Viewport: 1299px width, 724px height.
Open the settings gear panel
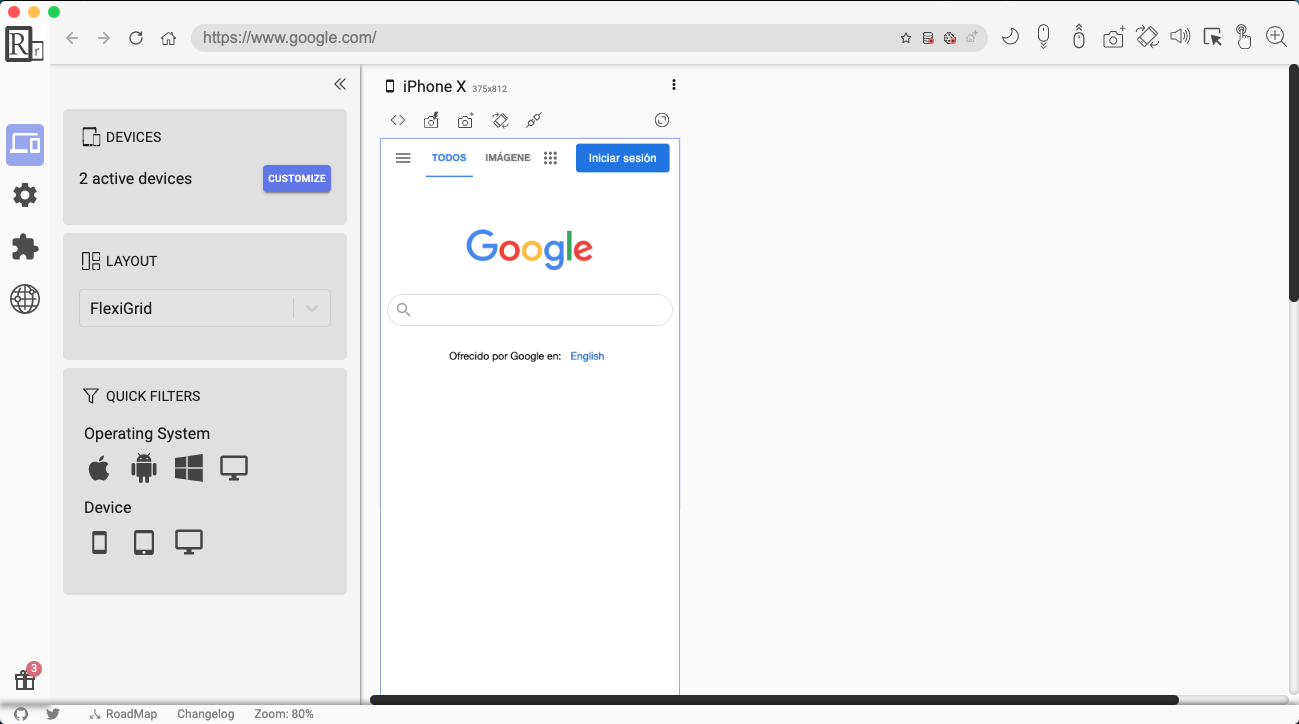25,195
